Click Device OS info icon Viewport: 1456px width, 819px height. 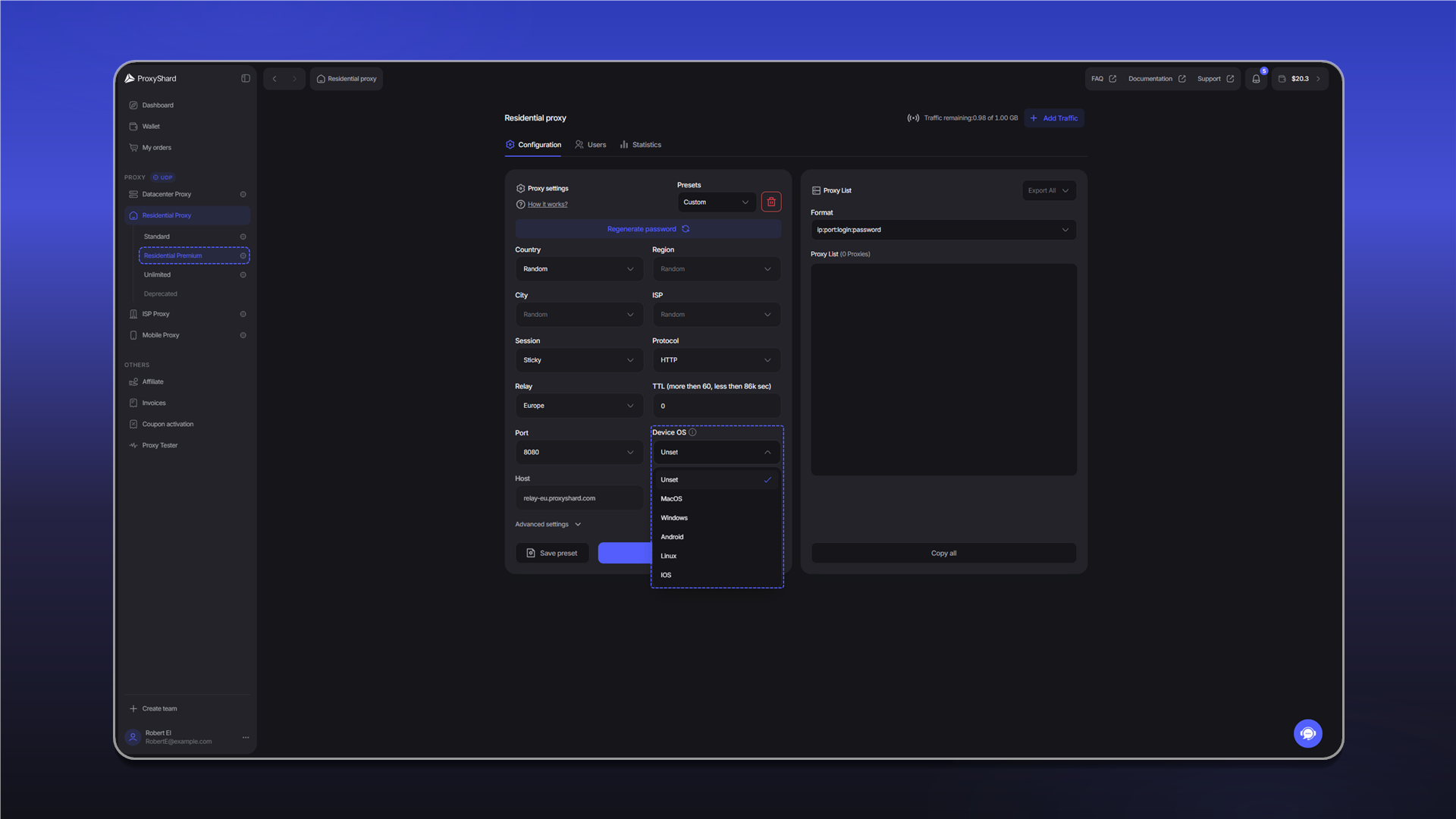coord(692,432)
